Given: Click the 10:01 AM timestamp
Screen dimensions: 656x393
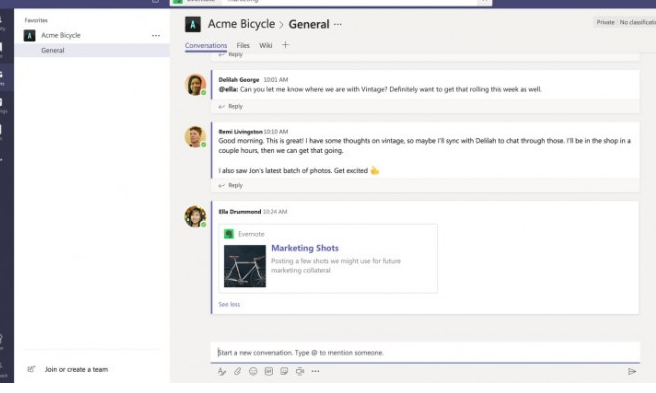Looking at the screenshot, I should coord(276,80).
